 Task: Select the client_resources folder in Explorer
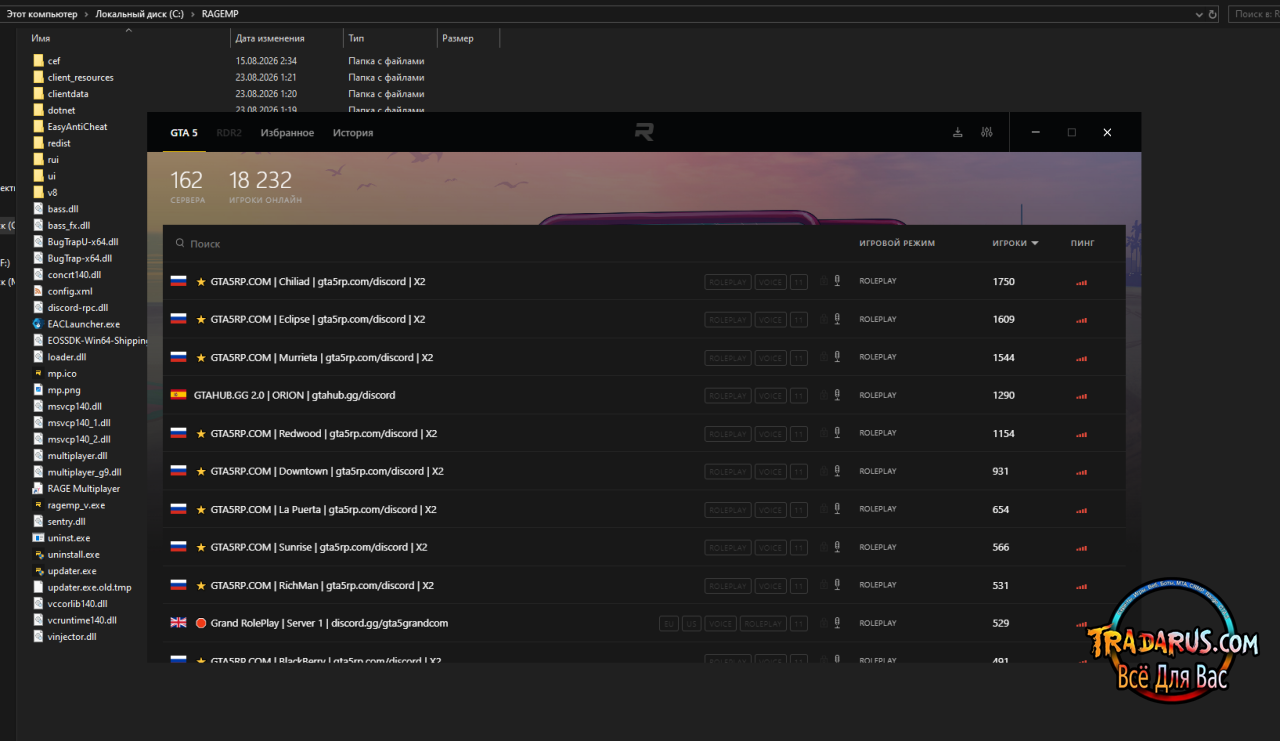80,77
